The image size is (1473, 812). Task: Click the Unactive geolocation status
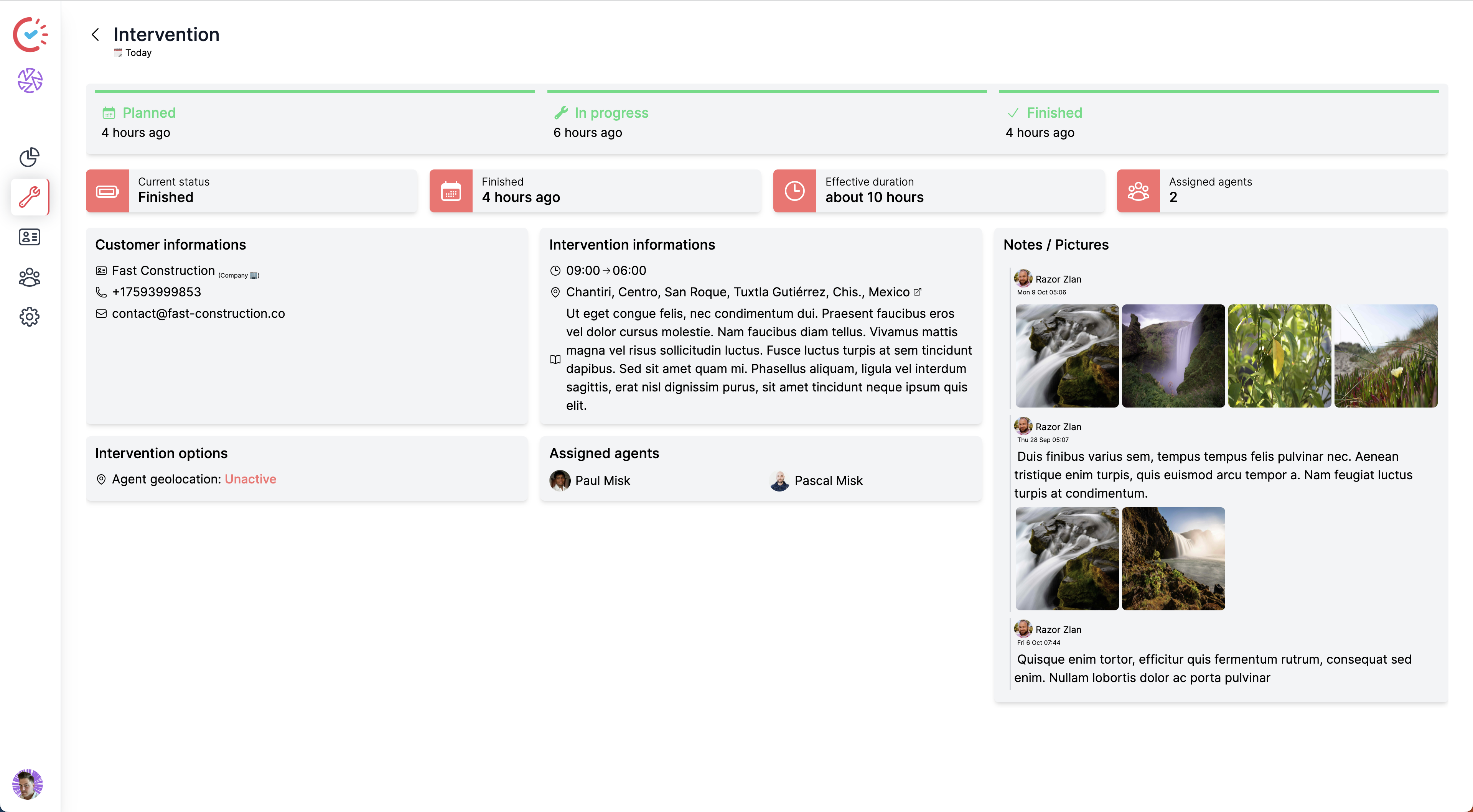click(250, 479)
